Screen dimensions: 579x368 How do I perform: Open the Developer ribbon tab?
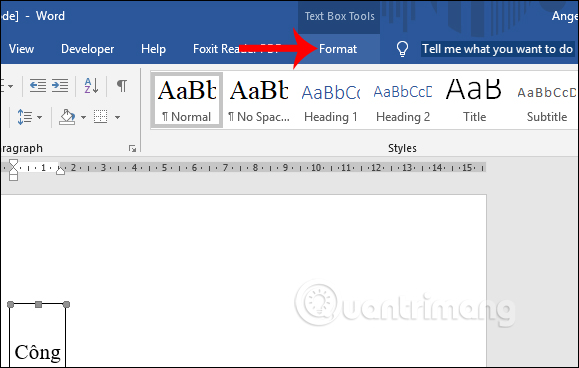[x=88, y=49]
